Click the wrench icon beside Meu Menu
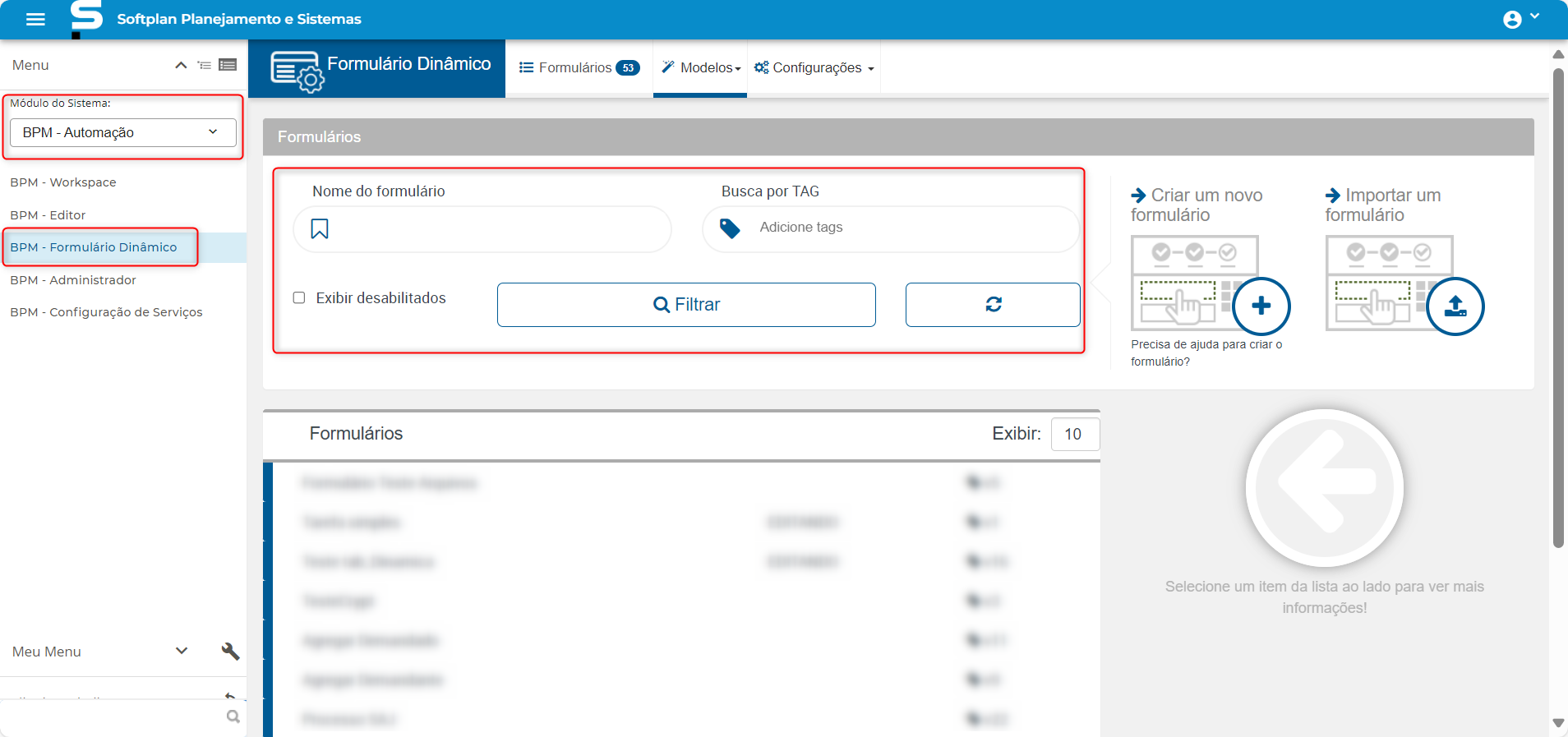Image resolution: width=1568 pixels, height=737 pixels. [x=230, y=652]
